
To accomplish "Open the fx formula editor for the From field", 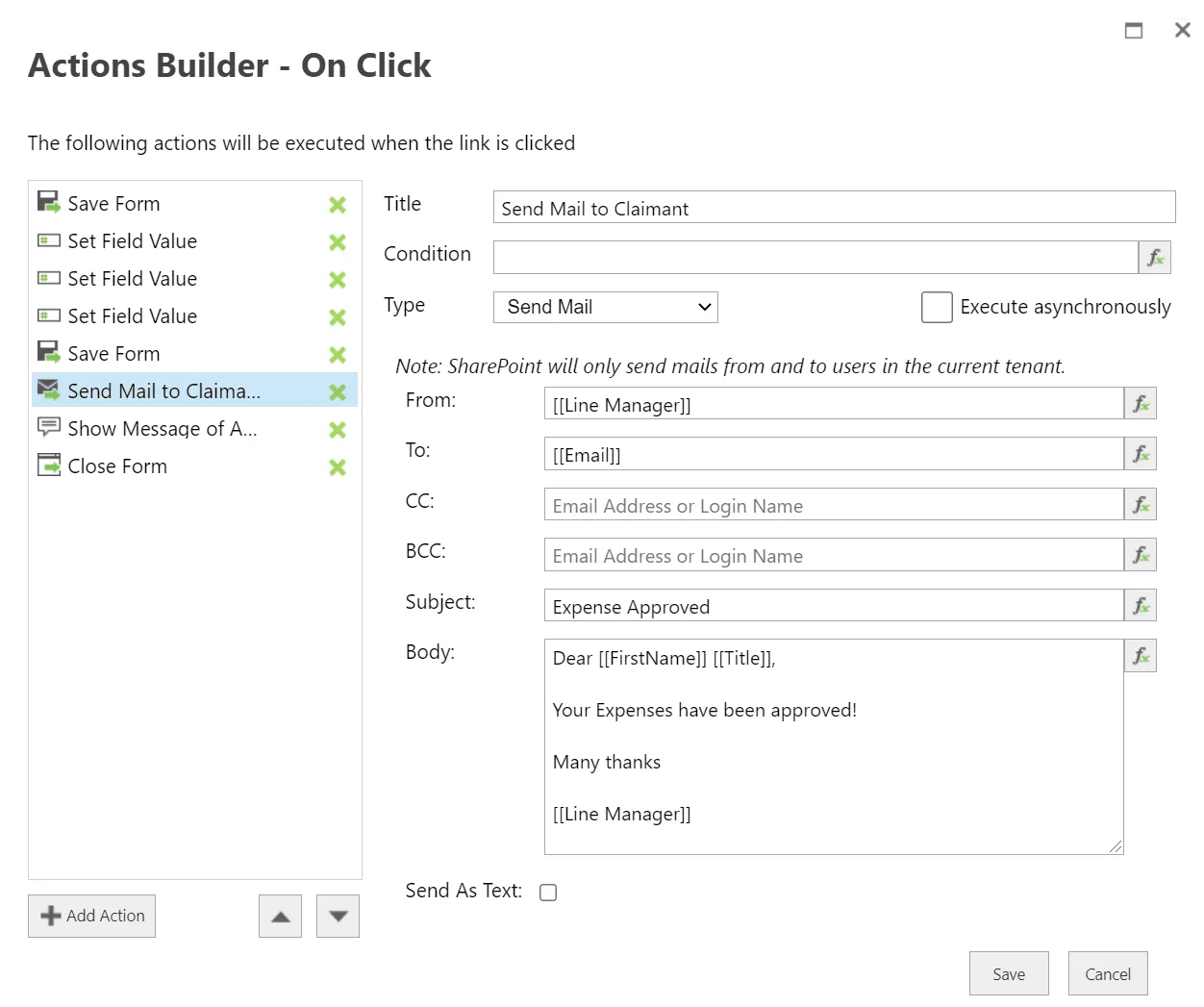I will (x=1141, y=403).
